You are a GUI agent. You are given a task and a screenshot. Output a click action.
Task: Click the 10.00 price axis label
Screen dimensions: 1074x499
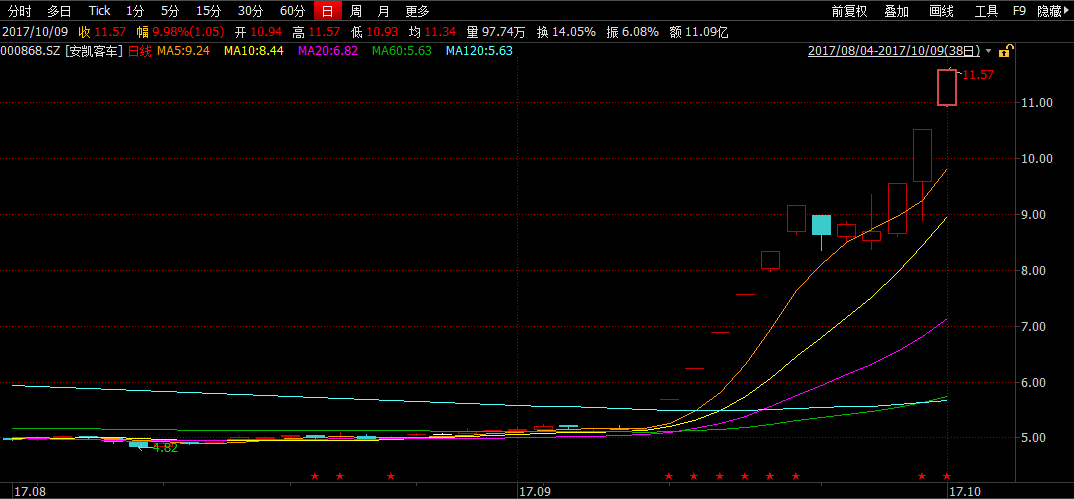point(1036,159)
